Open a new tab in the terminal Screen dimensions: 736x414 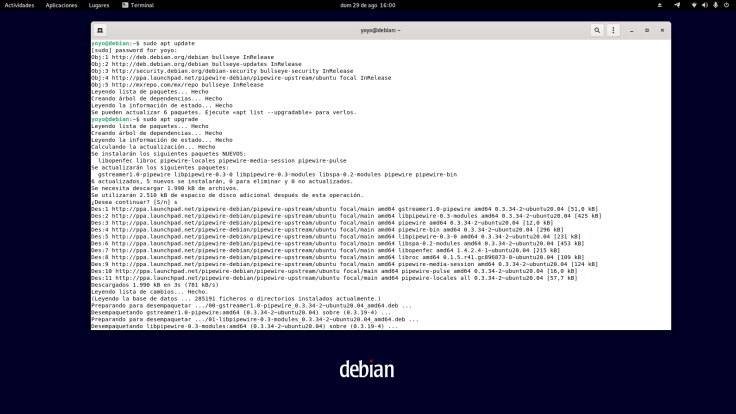[101, 30]
